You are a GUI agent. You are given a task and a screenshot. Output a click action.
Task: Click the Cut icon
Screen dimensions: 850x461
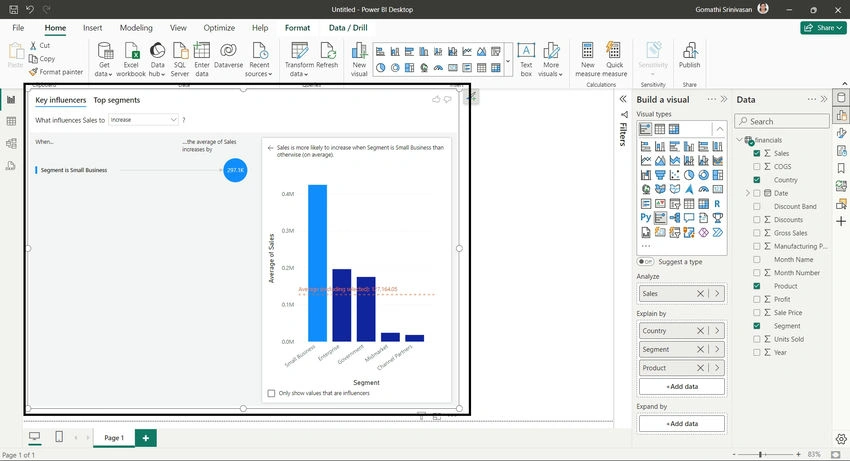tap(33, 46)
